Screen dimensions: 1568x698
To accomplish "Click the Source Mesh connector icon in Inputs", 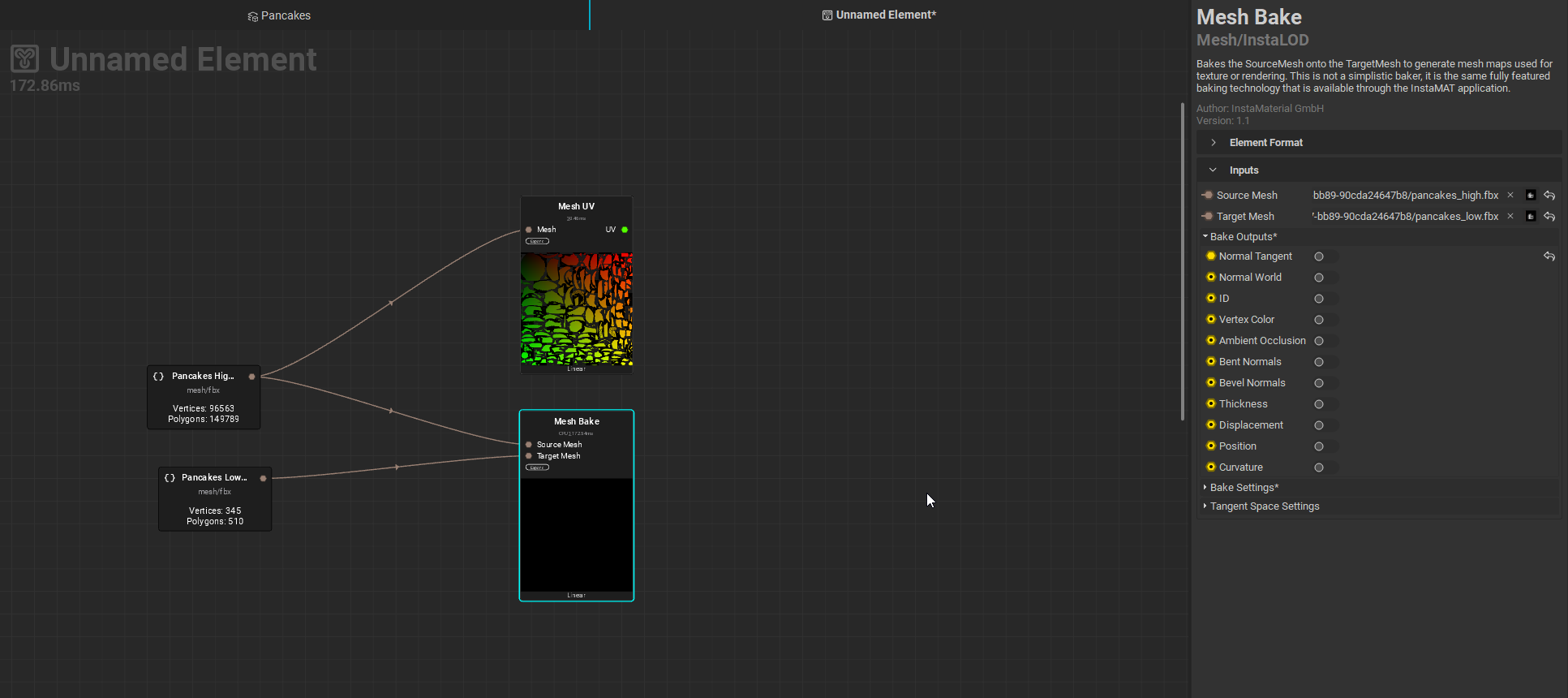I will (x=1207, y=196).
